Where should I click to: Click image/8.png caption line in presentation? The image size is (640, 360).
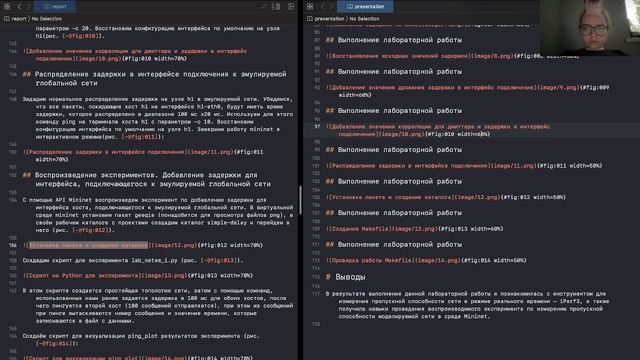tap(452, 56)
